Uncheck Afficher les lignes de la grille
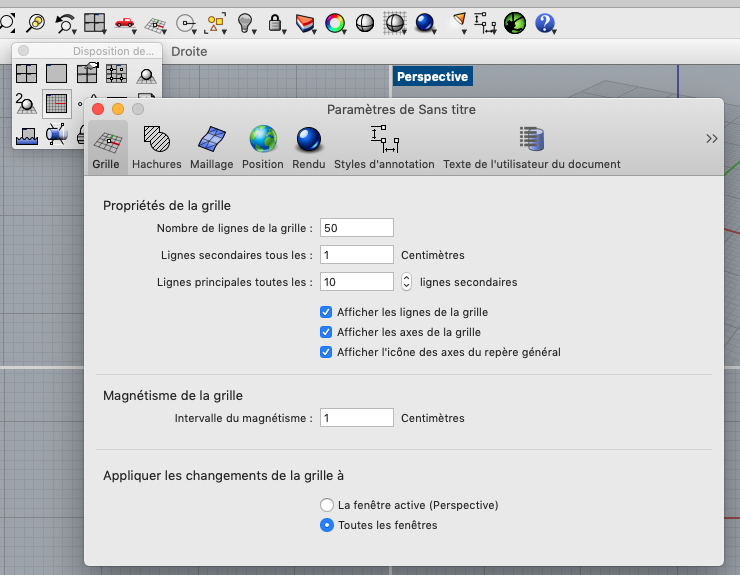This screenshot has height=575, width=740. click(326, 312)
